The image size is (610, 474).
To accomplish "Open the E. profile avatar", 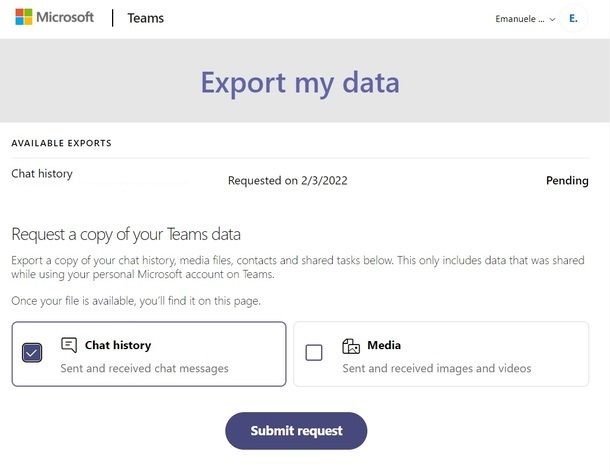I will [573, 18].
